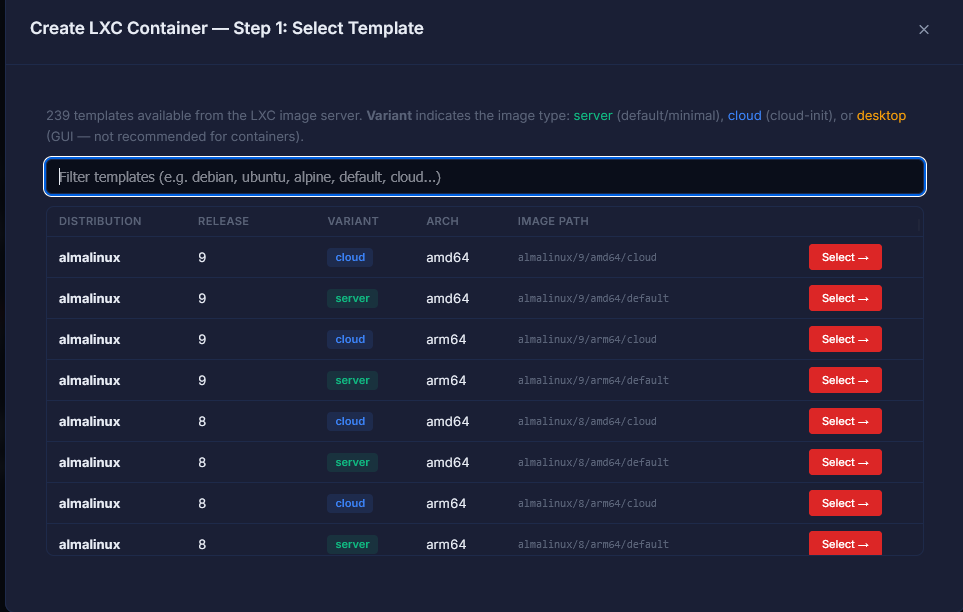The width and height of the screenshot is (963, 612).
Task: Select almalinux 9 arm64 default template
Action: [844, 380]
